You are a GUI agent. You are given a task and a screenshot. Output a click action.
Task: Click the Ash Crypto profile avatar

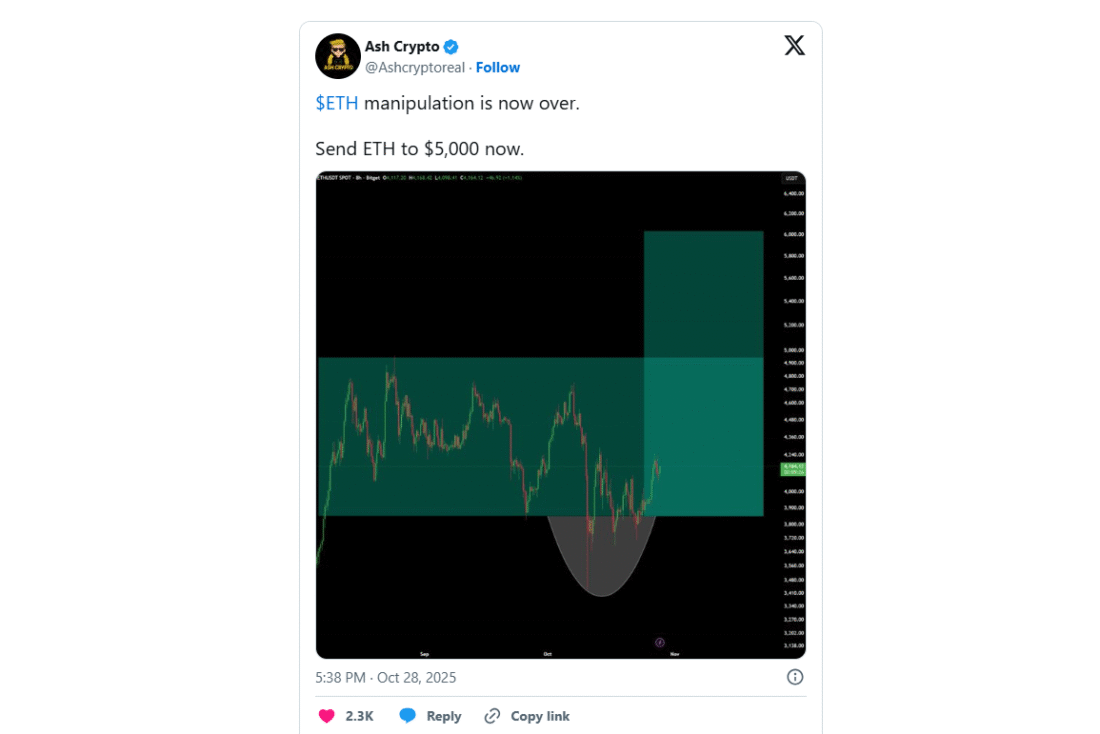pos(337,56)
